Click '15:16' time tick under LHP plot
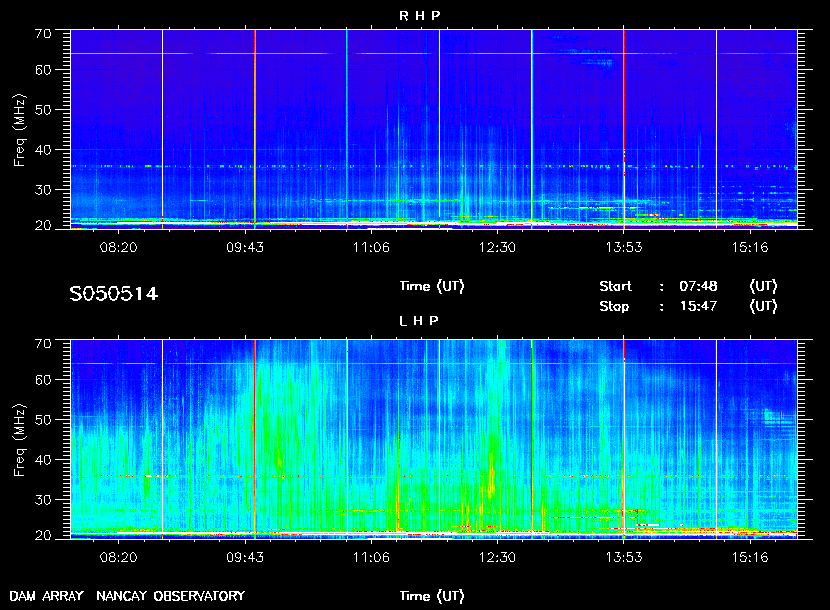 (750, 557)
